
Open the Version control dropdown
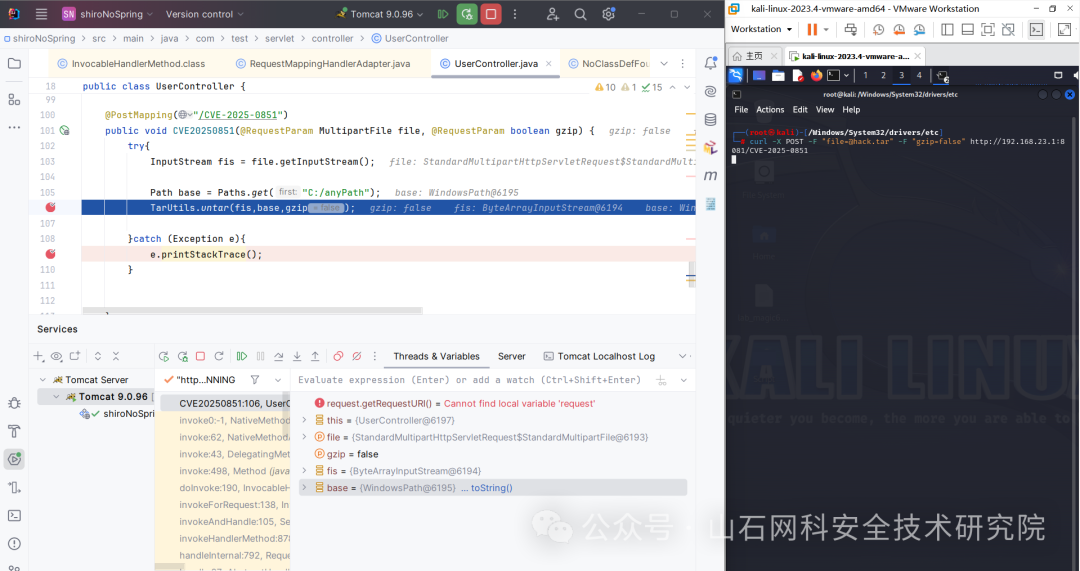pos(205,14)
